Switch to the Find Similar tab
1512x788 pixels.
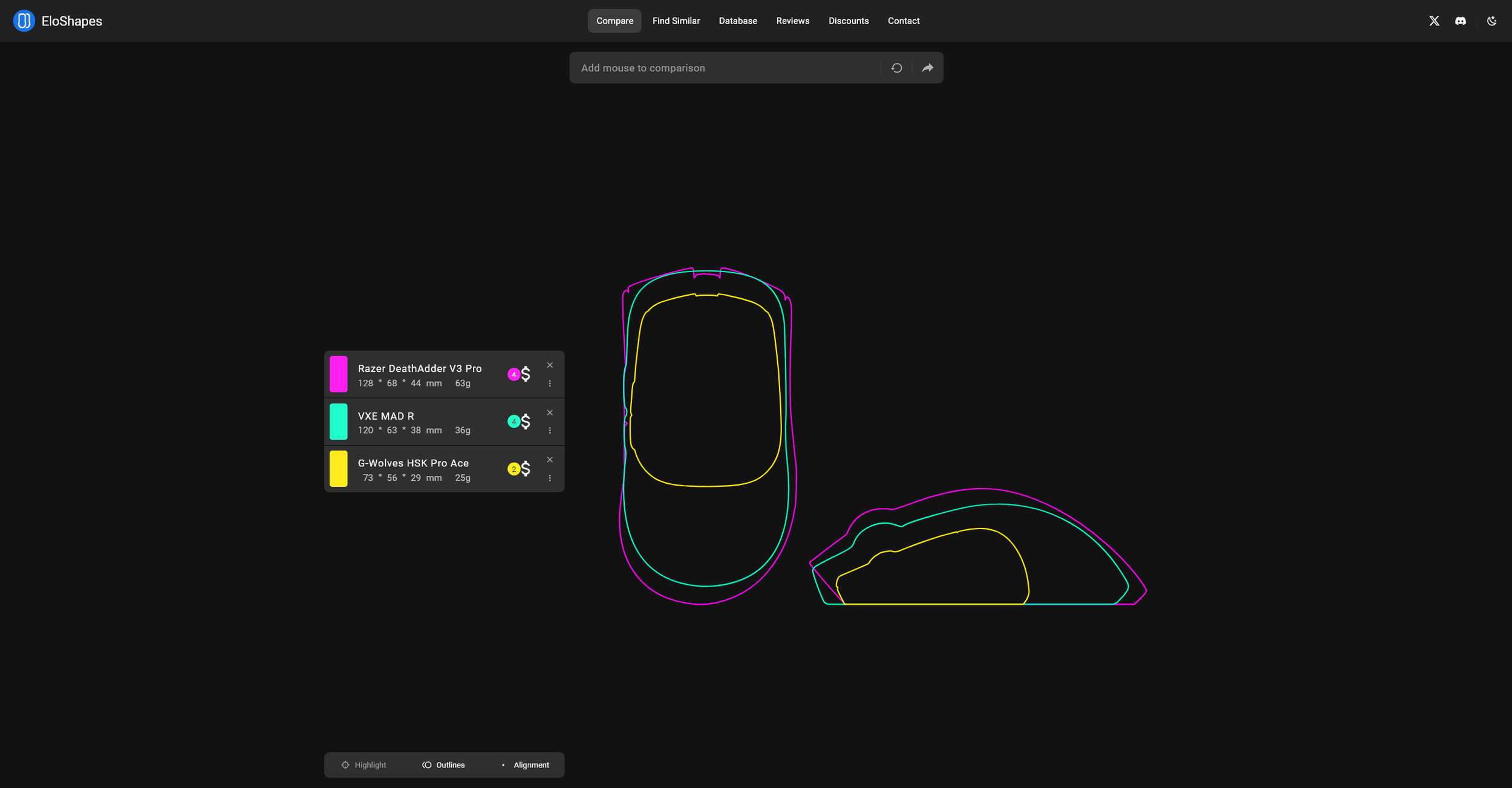tap(676, 21)
